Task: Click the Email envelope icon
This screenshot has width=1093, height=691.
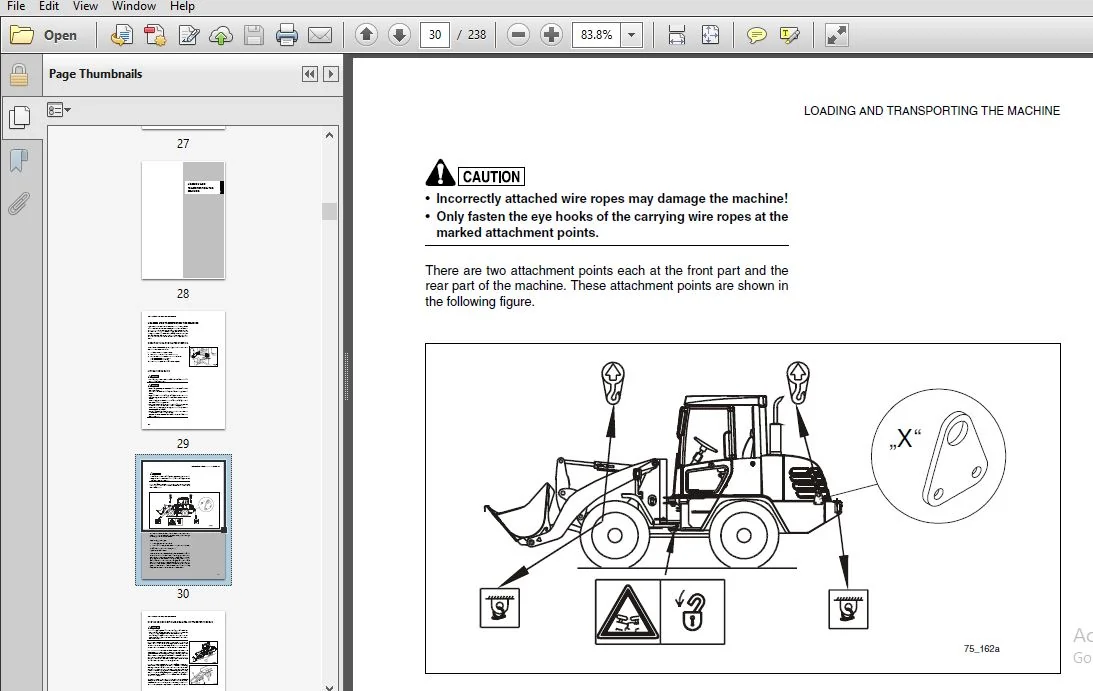Action: [320, 35]
